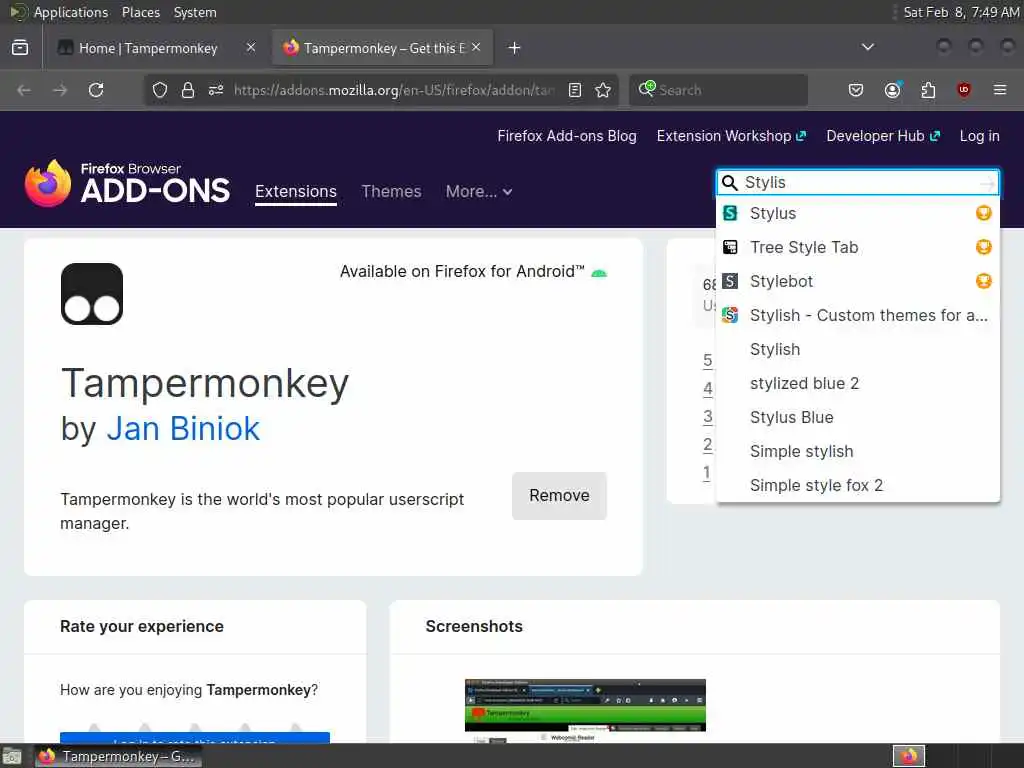Image resolution: width=1024 pixels, height=768 pixels.
Task: Open the Places menu
Action: [141, 12]
